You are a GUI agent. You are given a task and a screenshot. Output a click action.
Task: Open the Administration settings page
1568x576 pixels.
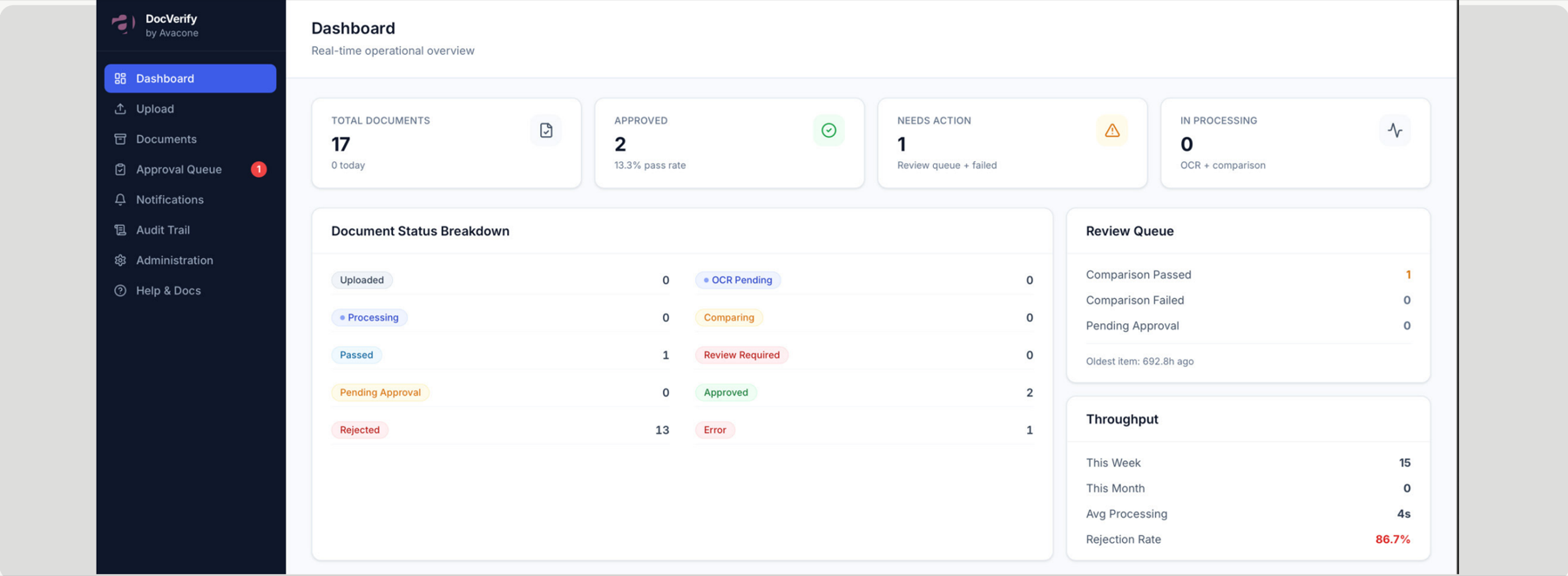(190, 261)
